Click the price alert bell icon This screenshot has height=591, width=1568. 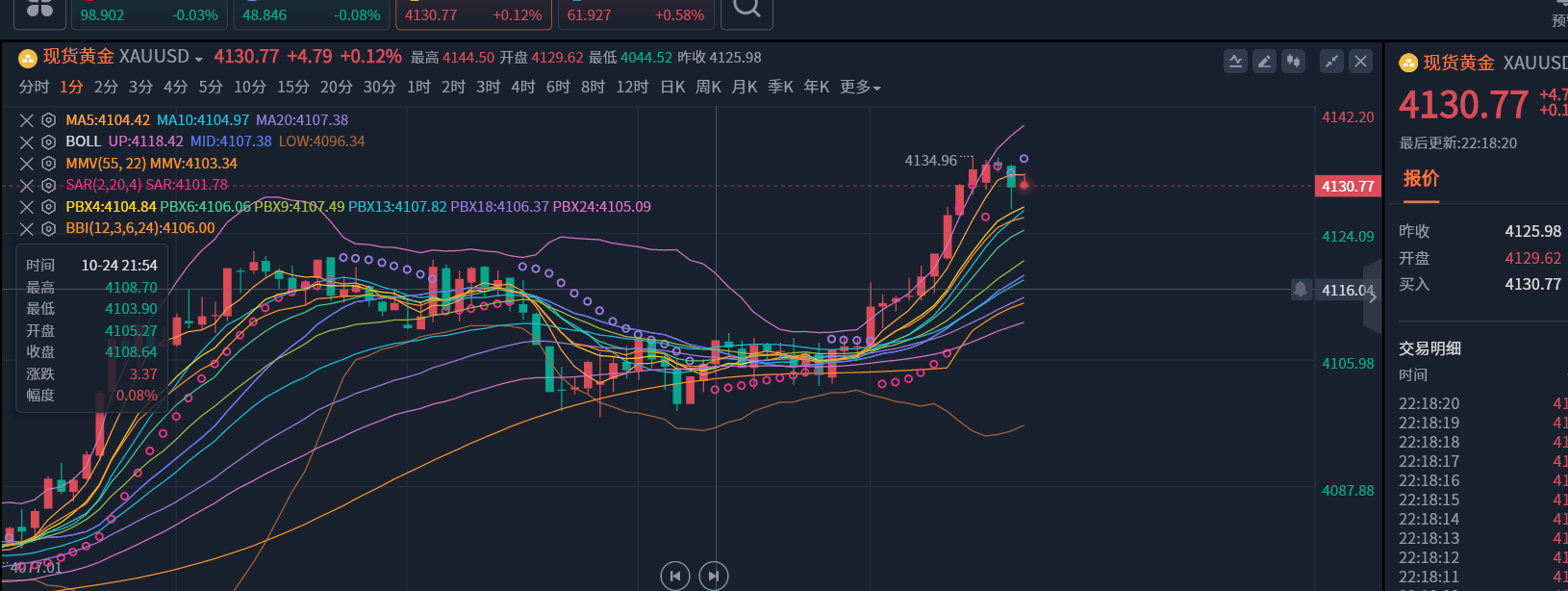pyautogui.click(x=1301, y=289)
